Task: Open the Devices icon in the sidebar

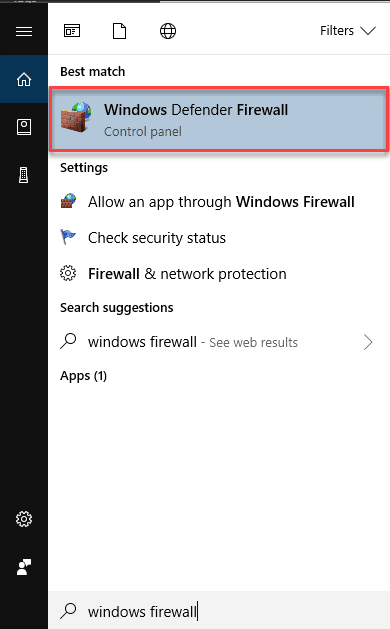Action: (24, 175)
